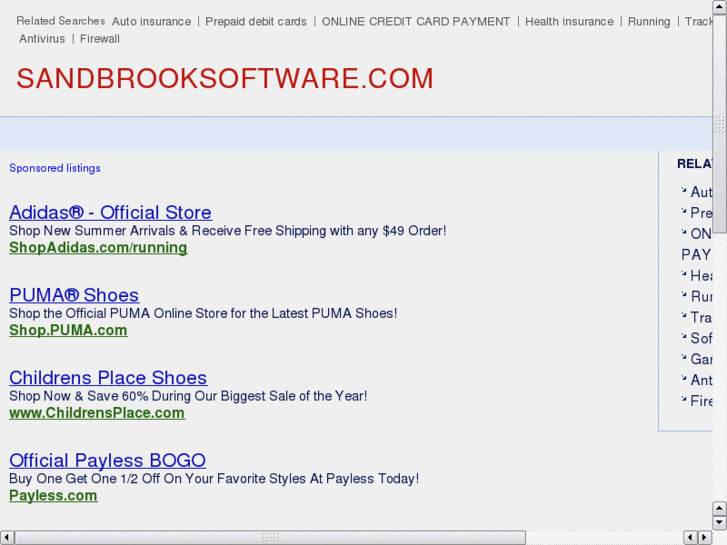Click horizontal scrollbar right arrow
The height and width of the screenshot is (545, 727).
click(x=705, y=538)
